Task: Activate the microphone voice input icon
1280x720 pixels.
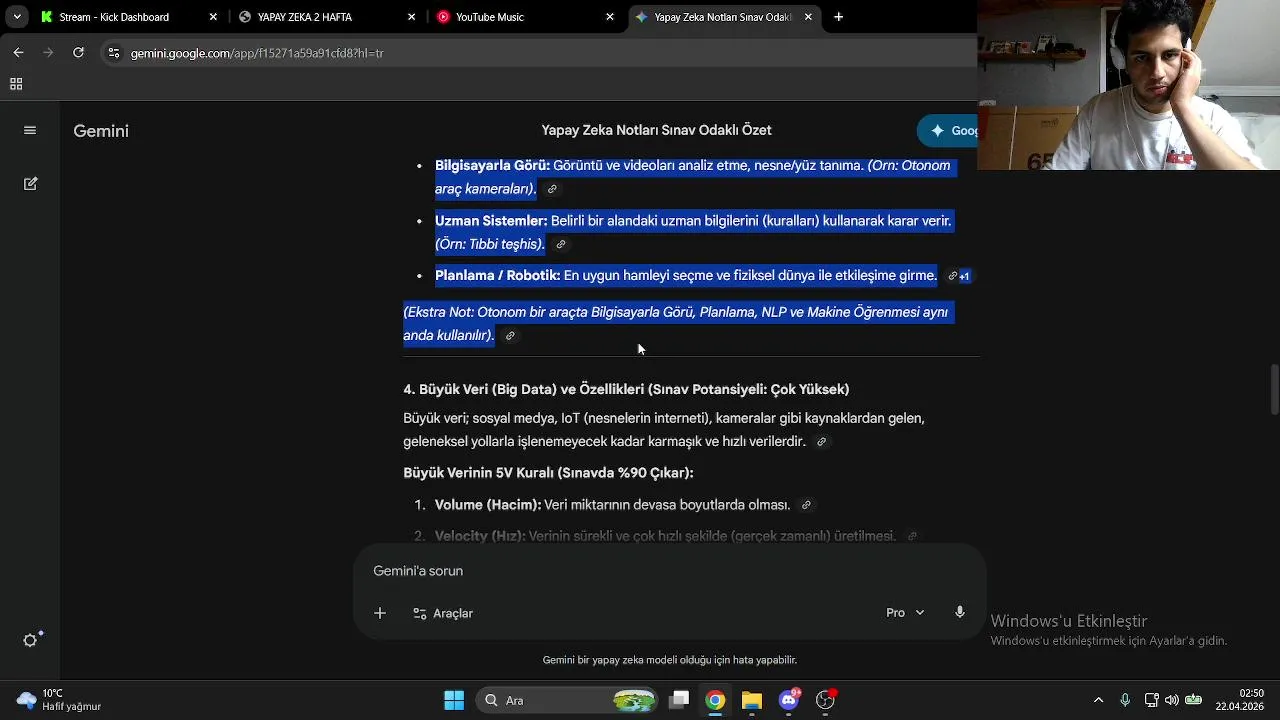Action: point(960,613)
